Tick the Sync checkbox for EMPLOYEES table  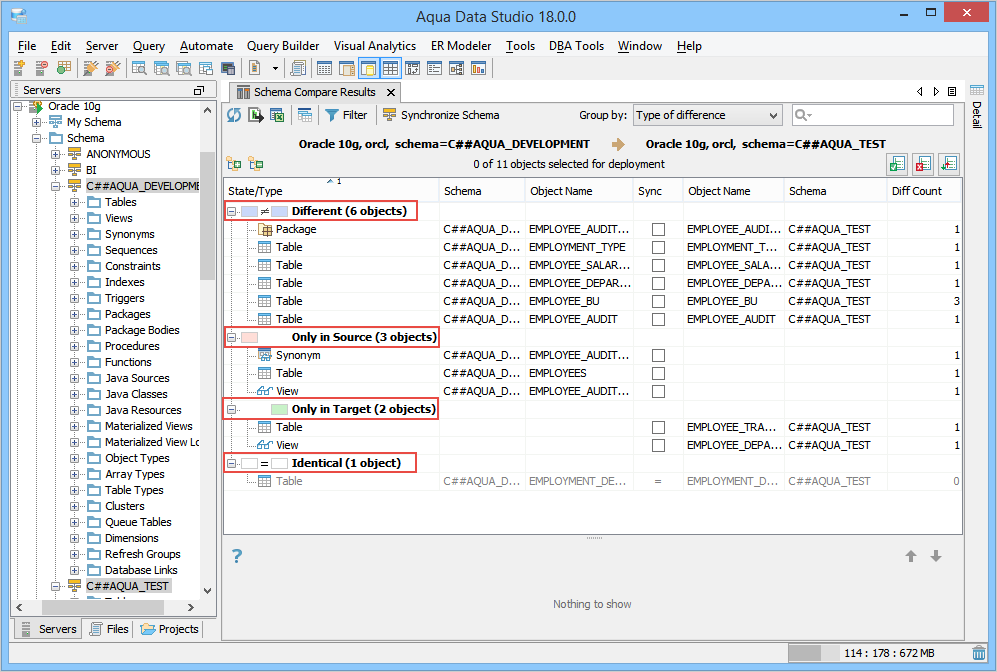(658, 373)
